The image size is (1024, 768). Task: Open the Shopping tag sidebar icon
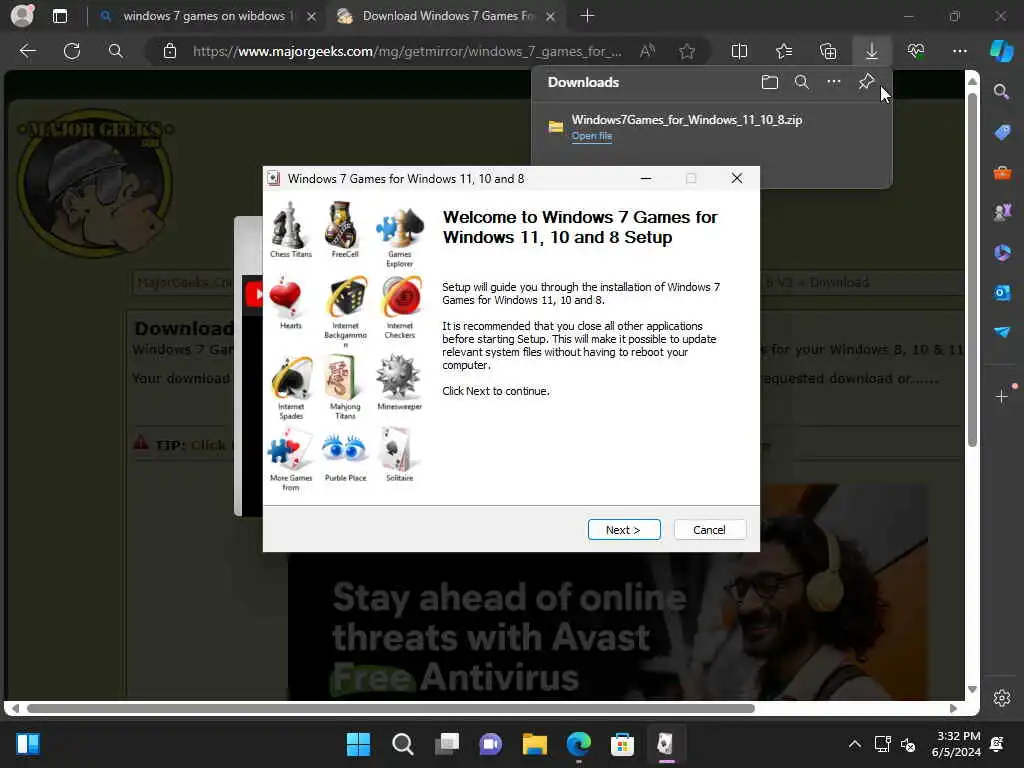click(1002, 132)
